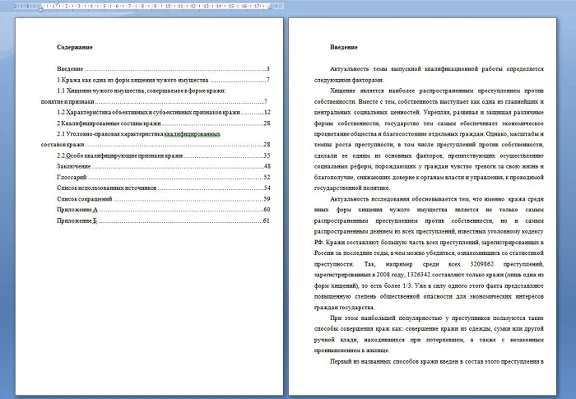Viewport: 576px width, 399px height.
Task: Click page number 12 in the contents
Action: tap(267, 112)
